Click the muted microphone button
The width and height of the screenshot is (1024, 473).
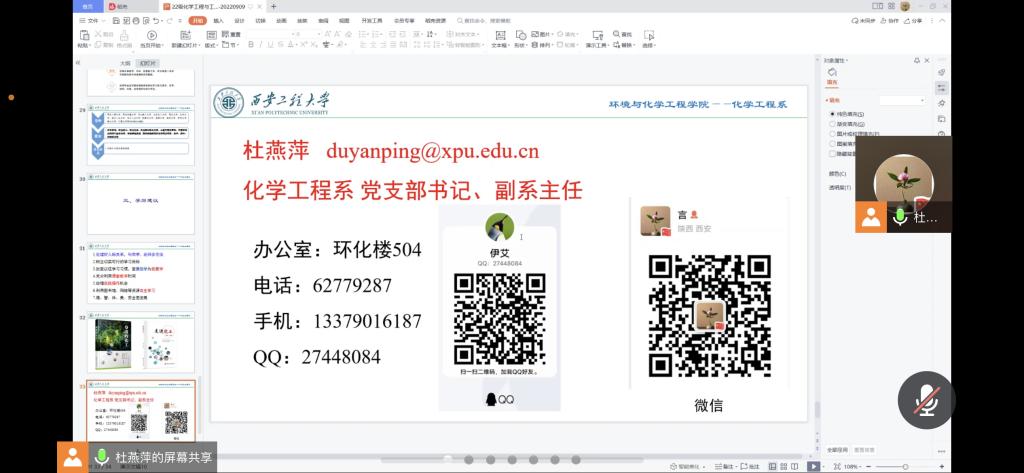coord(926,400)
